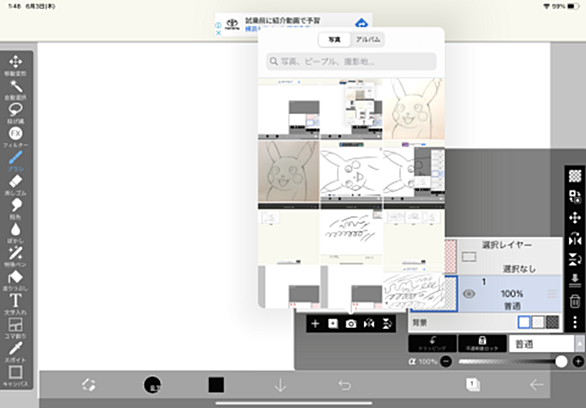586x408 pixels.
Task: Open brush size circle in bottom bar
Action: pyautogui.click(x=152, y=384)
